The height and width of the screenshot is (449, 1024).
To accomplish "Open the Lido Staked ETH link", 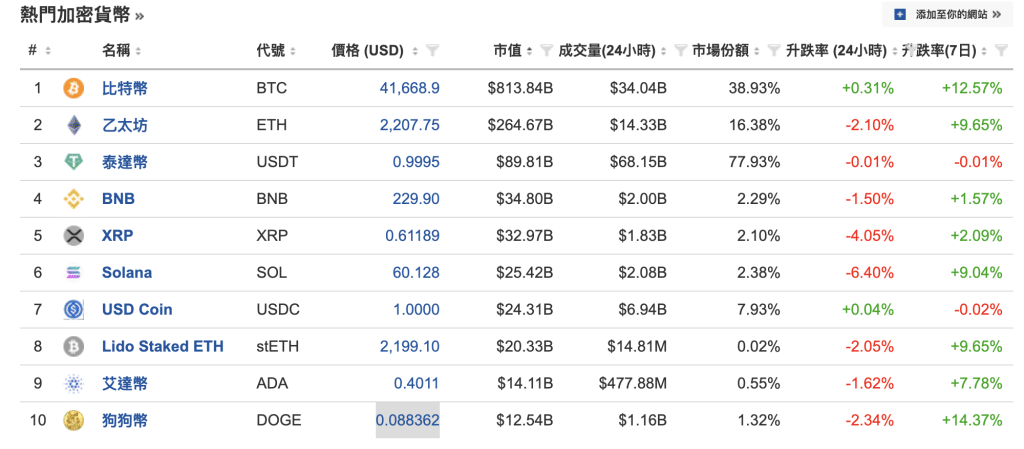I will pos(163,347).
